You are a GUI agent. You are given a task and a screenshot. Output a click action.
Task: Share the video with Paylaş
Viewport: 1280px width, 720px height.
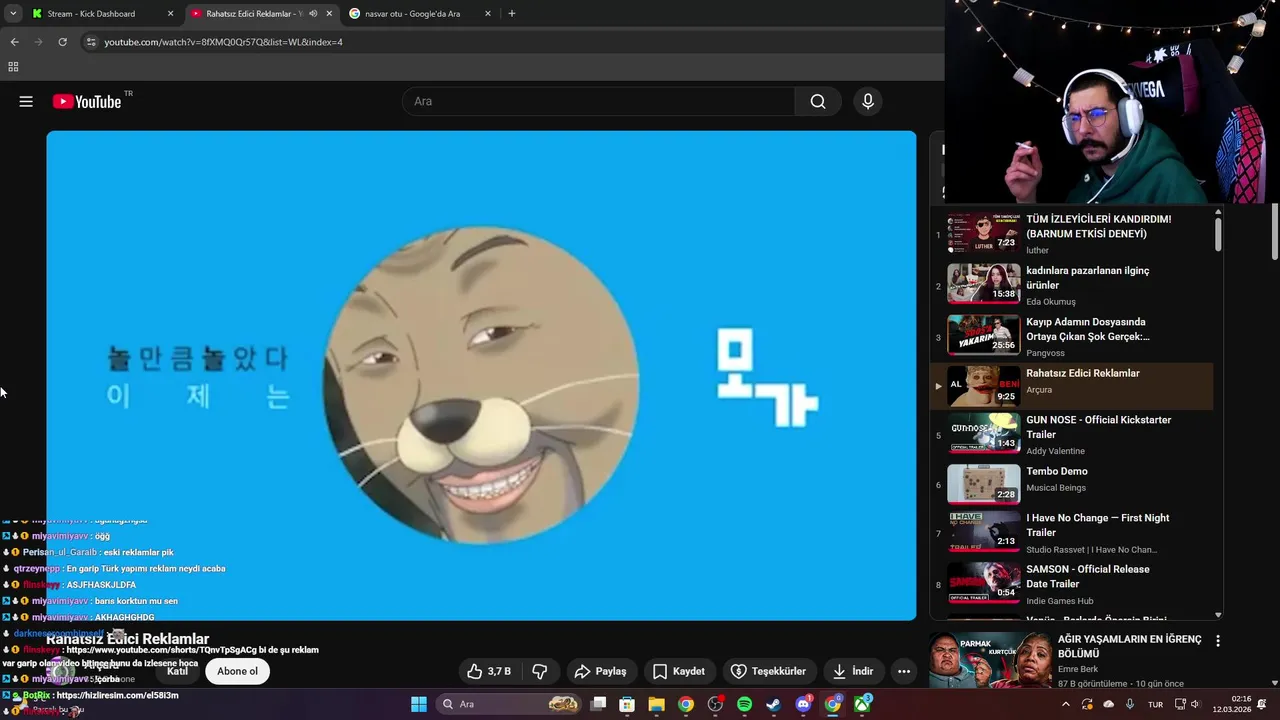(600, 671)
